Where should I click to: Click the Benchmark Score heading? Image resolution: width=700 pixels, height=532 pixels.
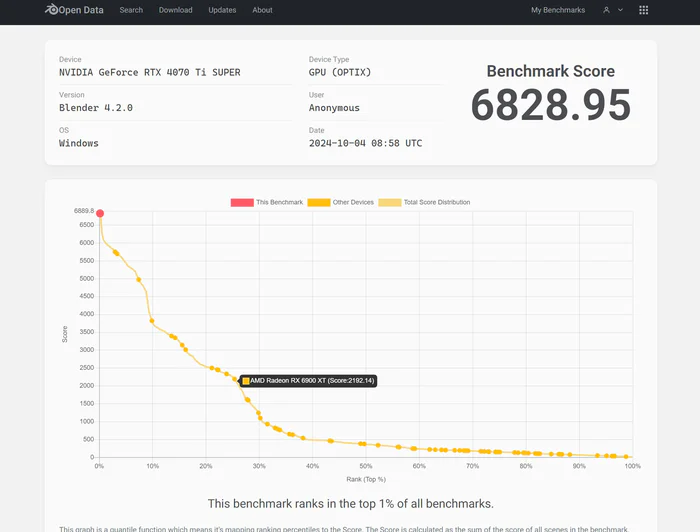click(x=550, y=71)
